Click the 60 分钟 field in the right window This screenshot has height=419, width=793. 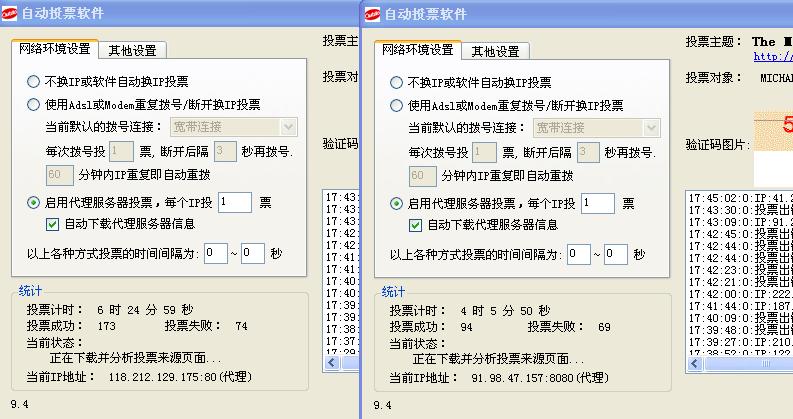click(423, 176)
